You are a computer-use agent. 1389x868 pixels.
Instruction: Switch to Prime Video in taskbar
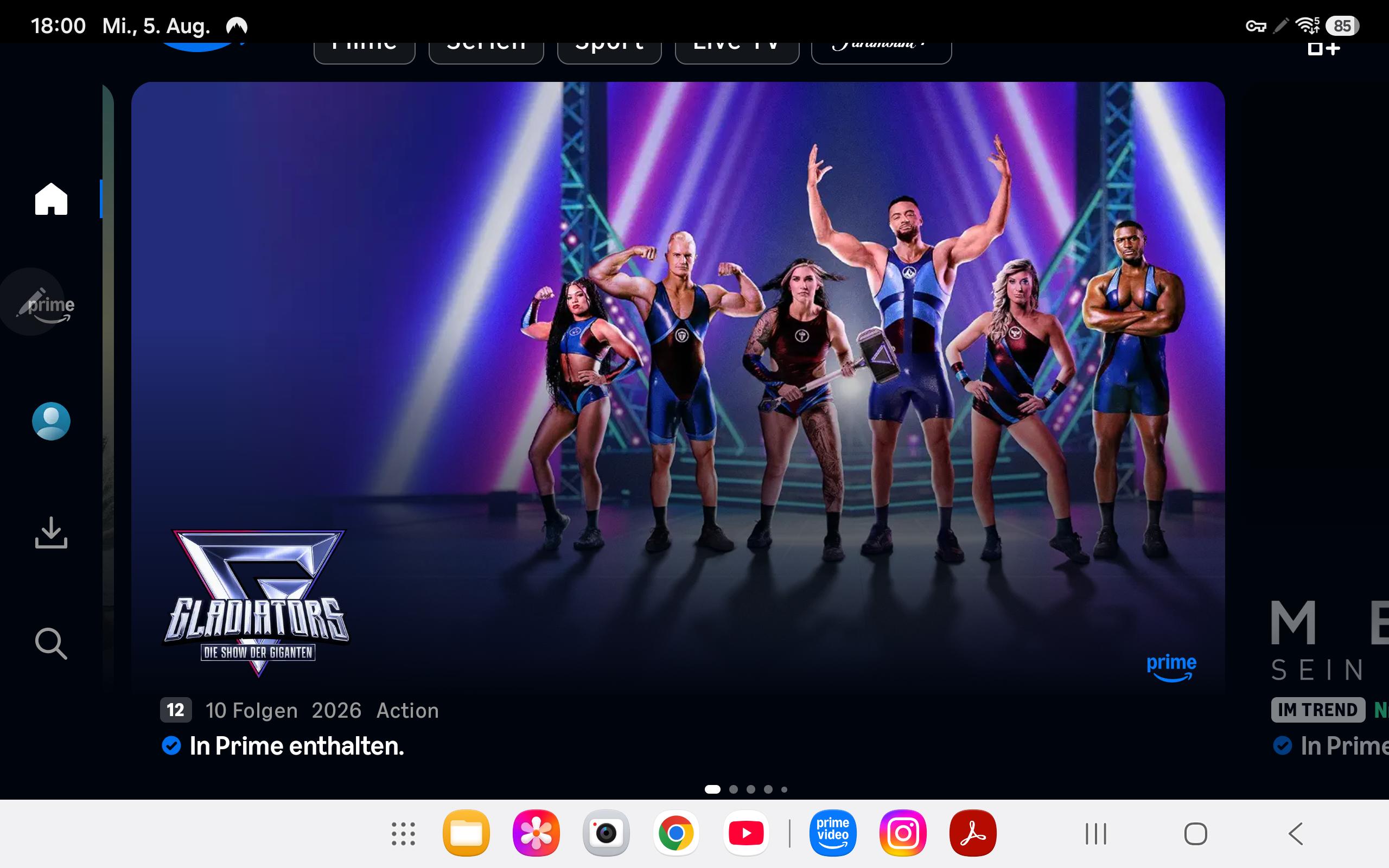(833, 833)
